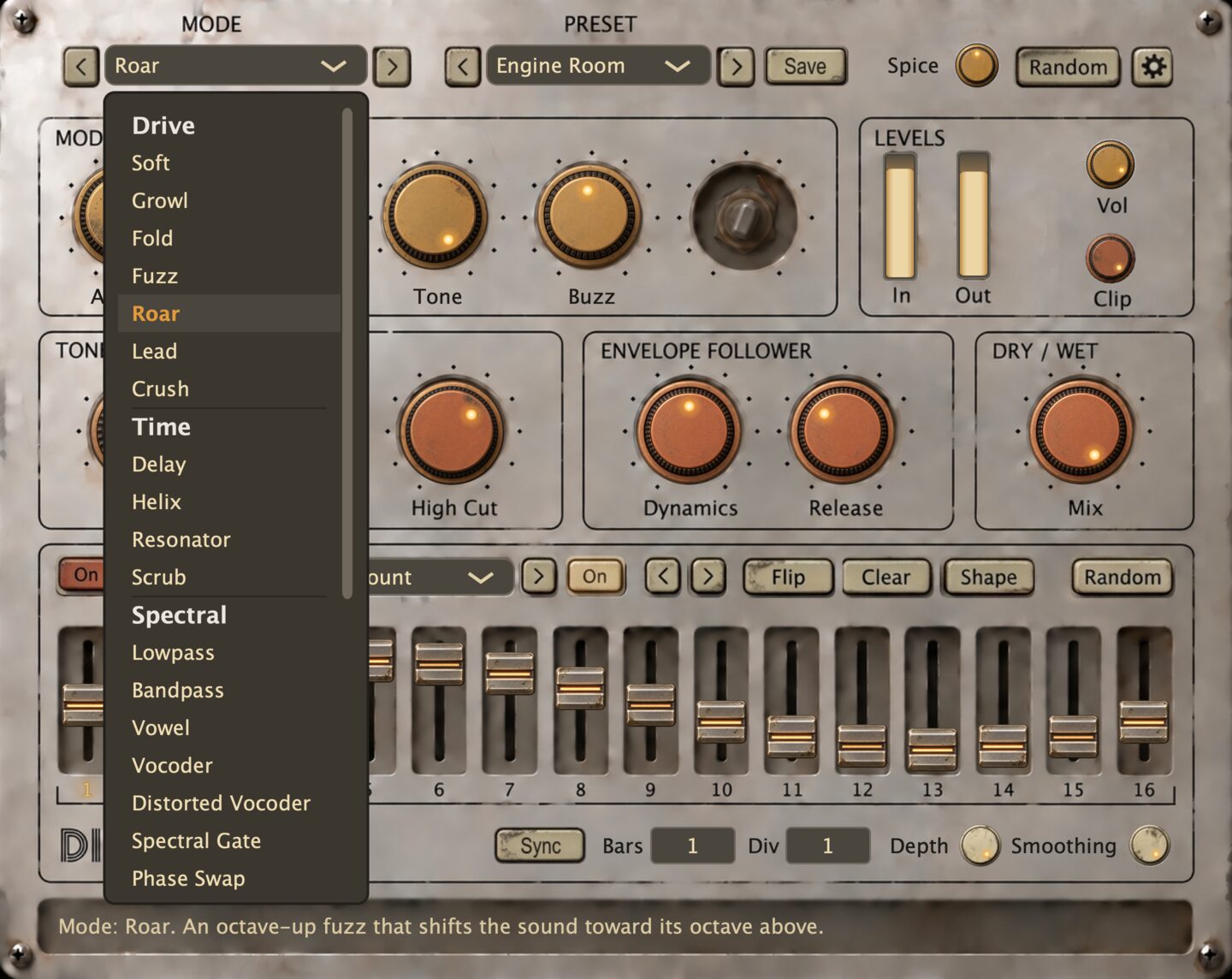Image resolution: width=1232 pixels, height=979 pixels.
Task: Click the Tone knob
Action: (x=435, y=217)
